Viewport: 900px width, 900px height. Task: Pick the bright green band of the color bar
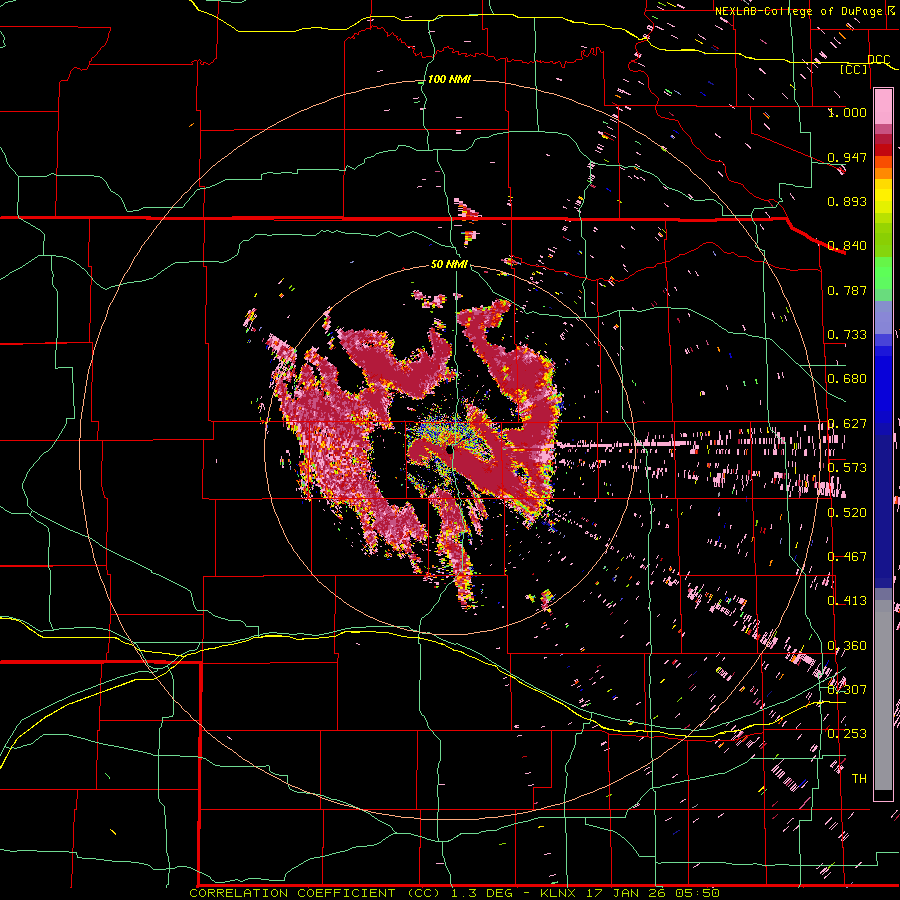coord(883,273)
